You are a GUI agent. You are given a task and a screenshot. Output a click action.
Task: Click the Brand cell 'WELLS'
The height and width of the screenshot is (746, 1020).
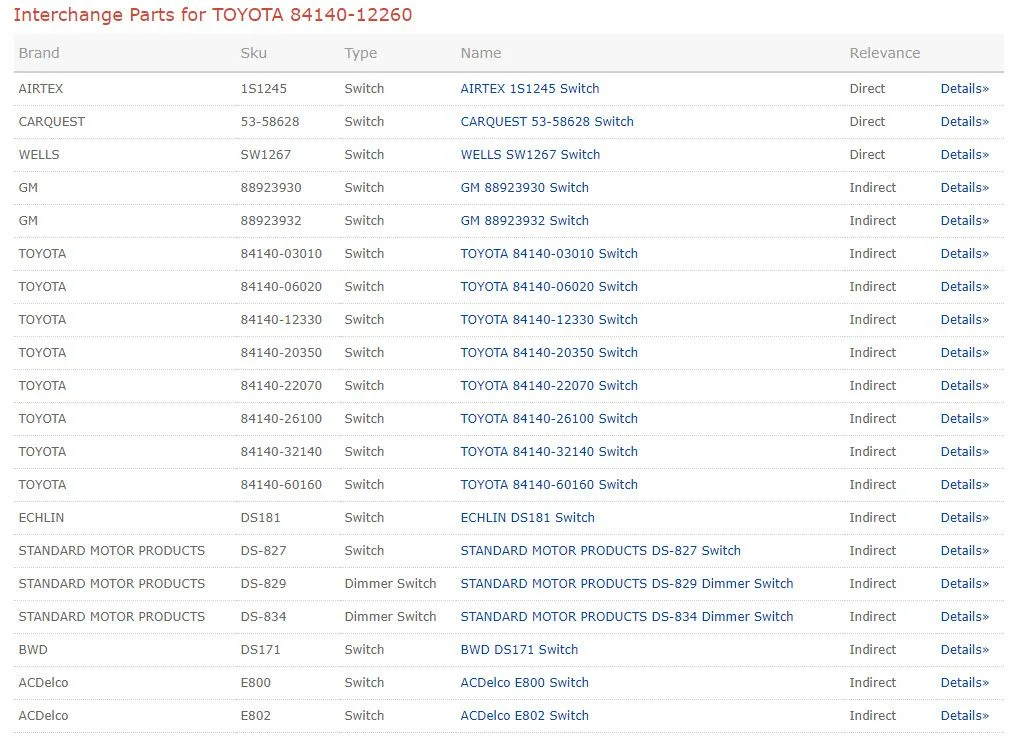(39, 155)
